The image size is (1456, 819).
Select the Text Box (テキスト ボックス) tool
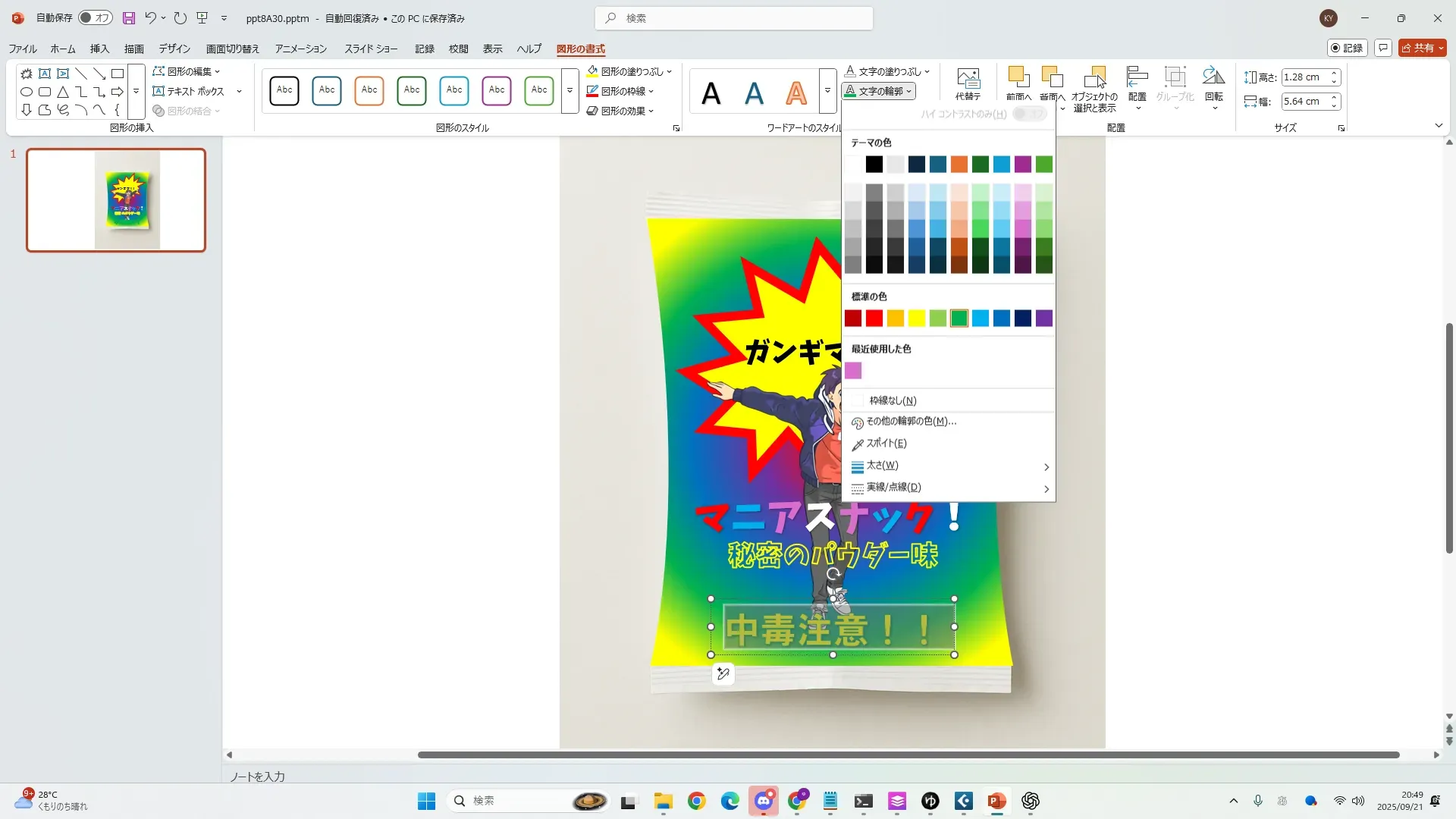click(x=190, y=91)
